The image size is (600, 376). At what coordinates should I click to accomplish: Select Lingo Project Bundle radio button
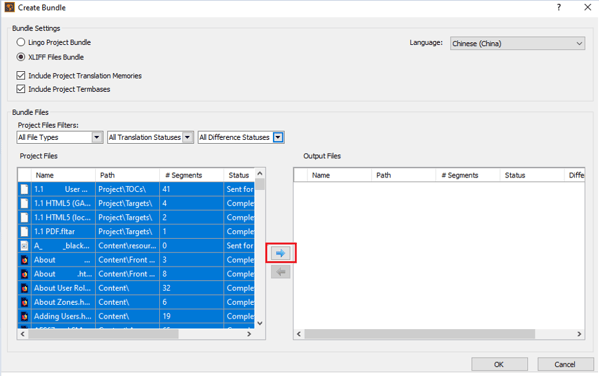point(21,42)
